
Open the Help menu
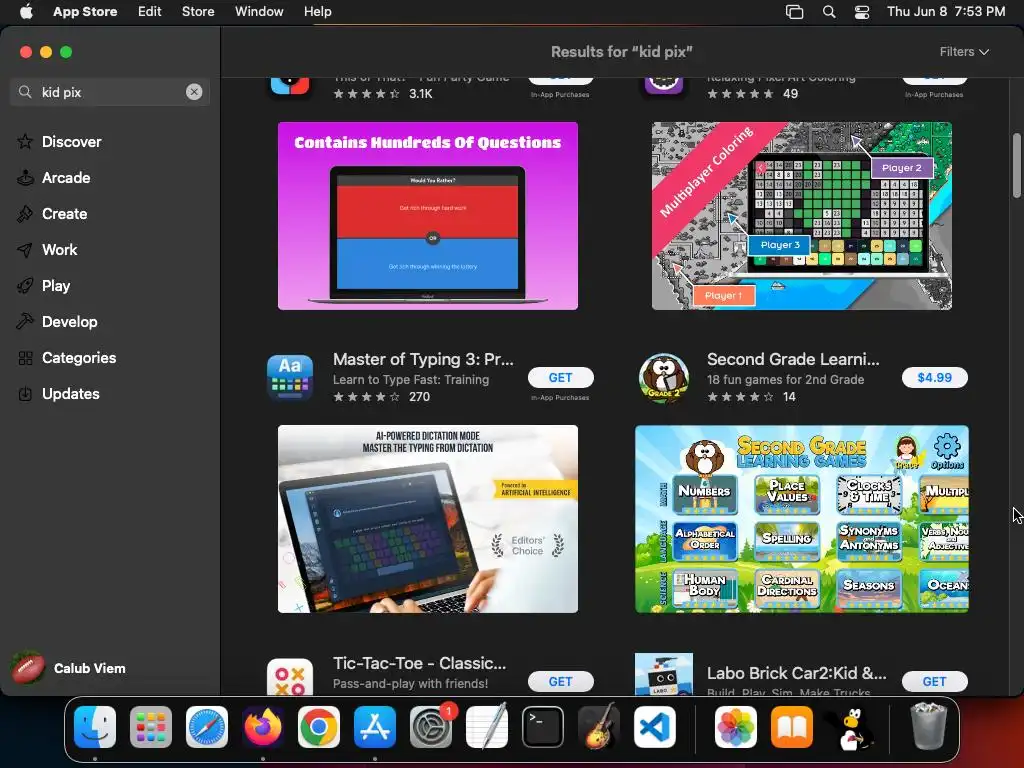pyautogui.click(x=317, y=12)
